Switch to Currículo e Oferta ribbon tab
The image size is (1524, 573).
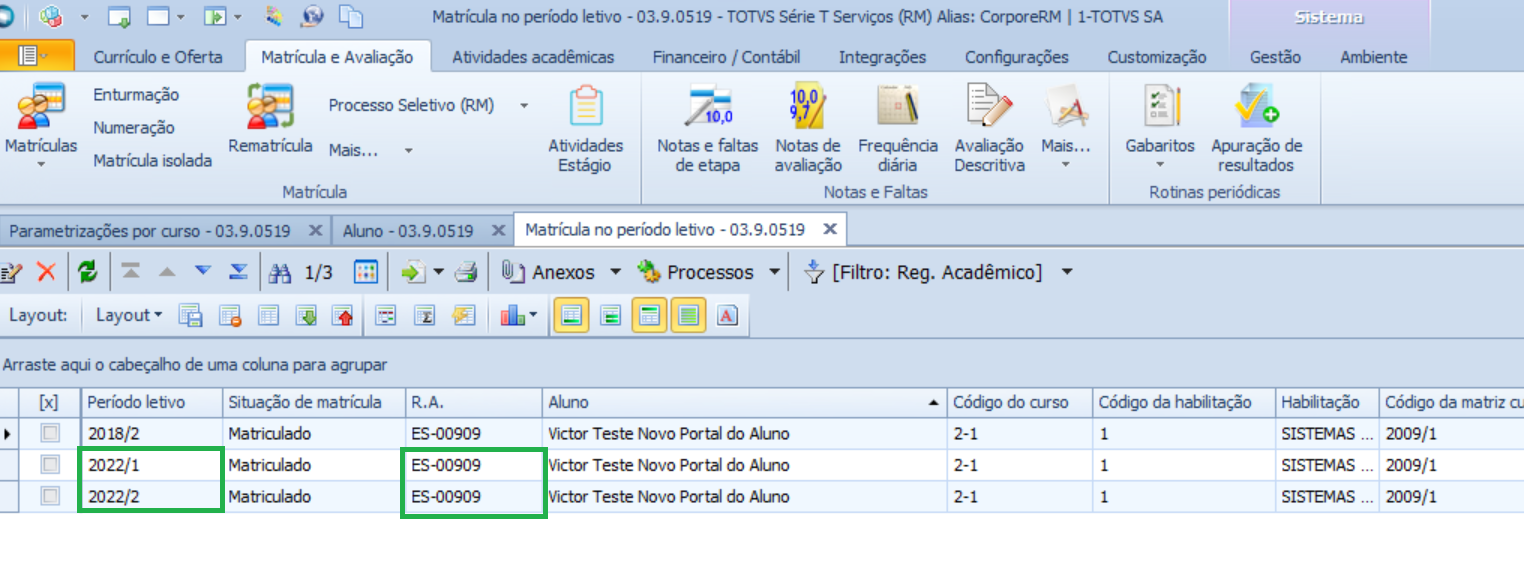pyautogui.click(x=158, y=57)
